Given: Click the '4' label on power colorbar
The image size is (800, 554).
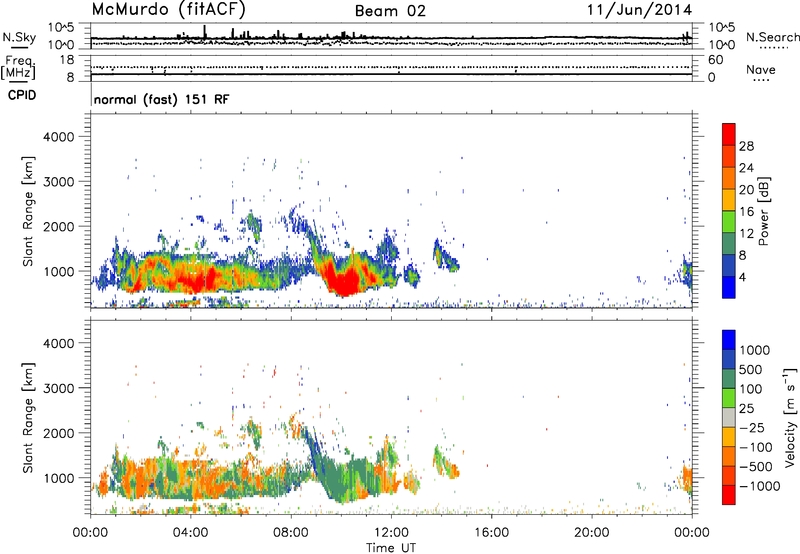Looking at the screenshot, I should 742,277.
